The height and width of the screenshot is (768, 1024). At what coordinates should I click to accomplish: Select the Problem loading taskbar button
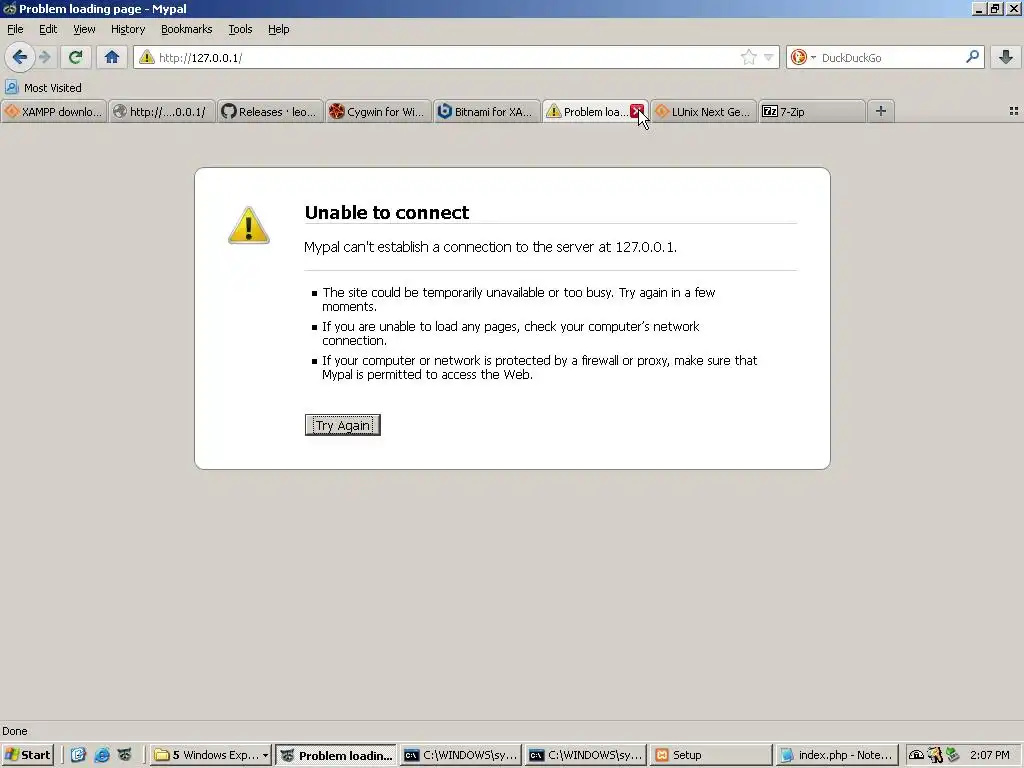(336, 755)
